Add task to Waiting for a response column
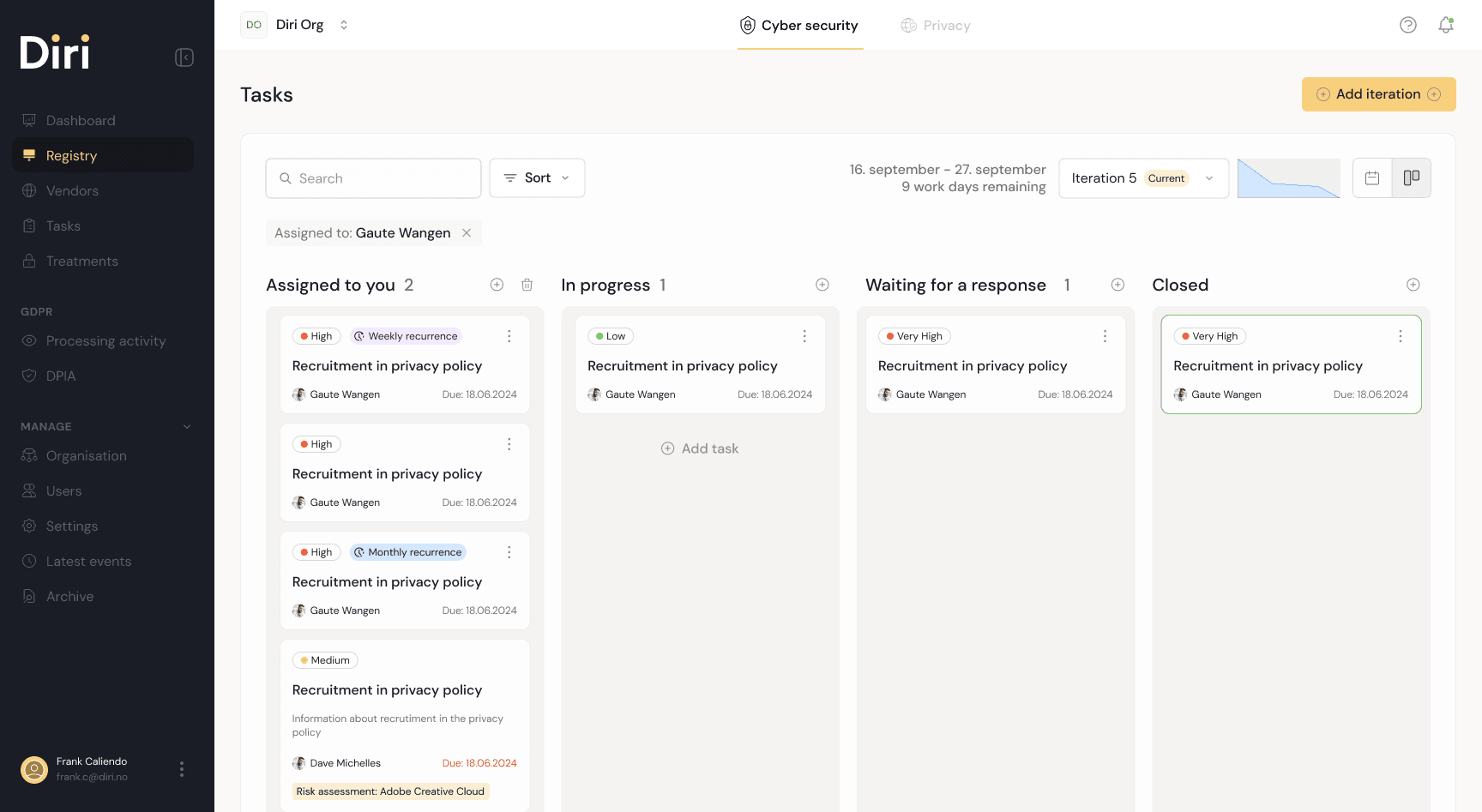The image size is (1482, 812). coord(1118,285)
